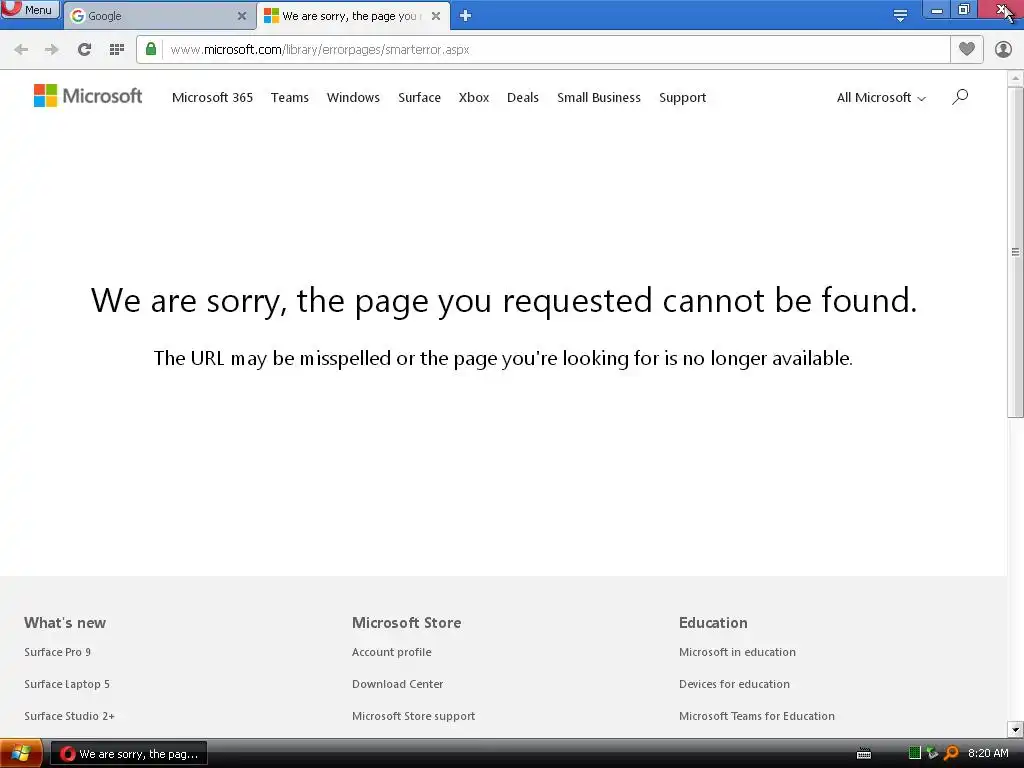1024x768 pixels.
Task: Open the Xbox nav link
Action: pos(473,97)
